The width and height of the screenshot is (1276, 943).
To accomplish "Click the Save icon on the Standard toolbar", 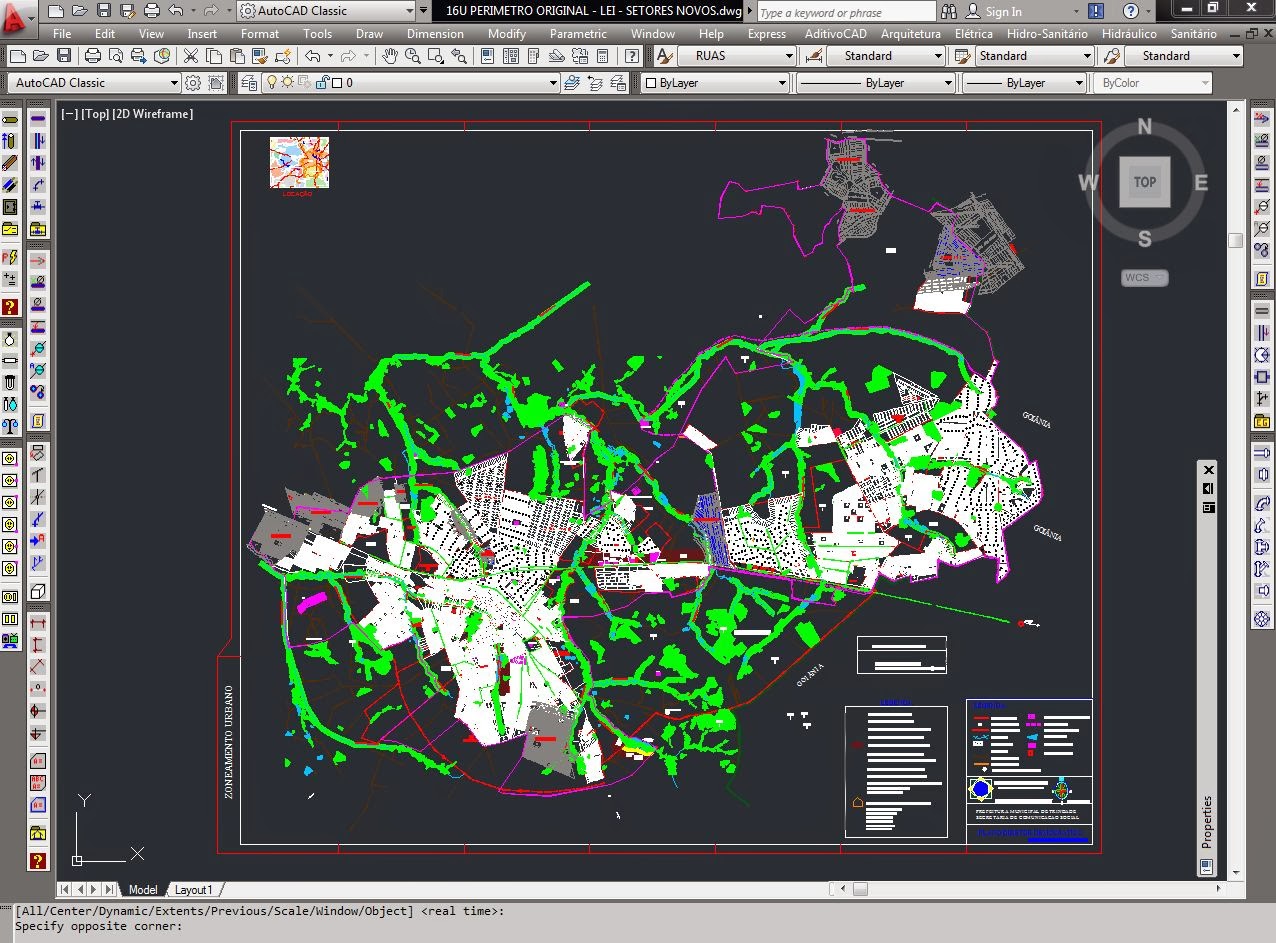I will click(64, 57).
